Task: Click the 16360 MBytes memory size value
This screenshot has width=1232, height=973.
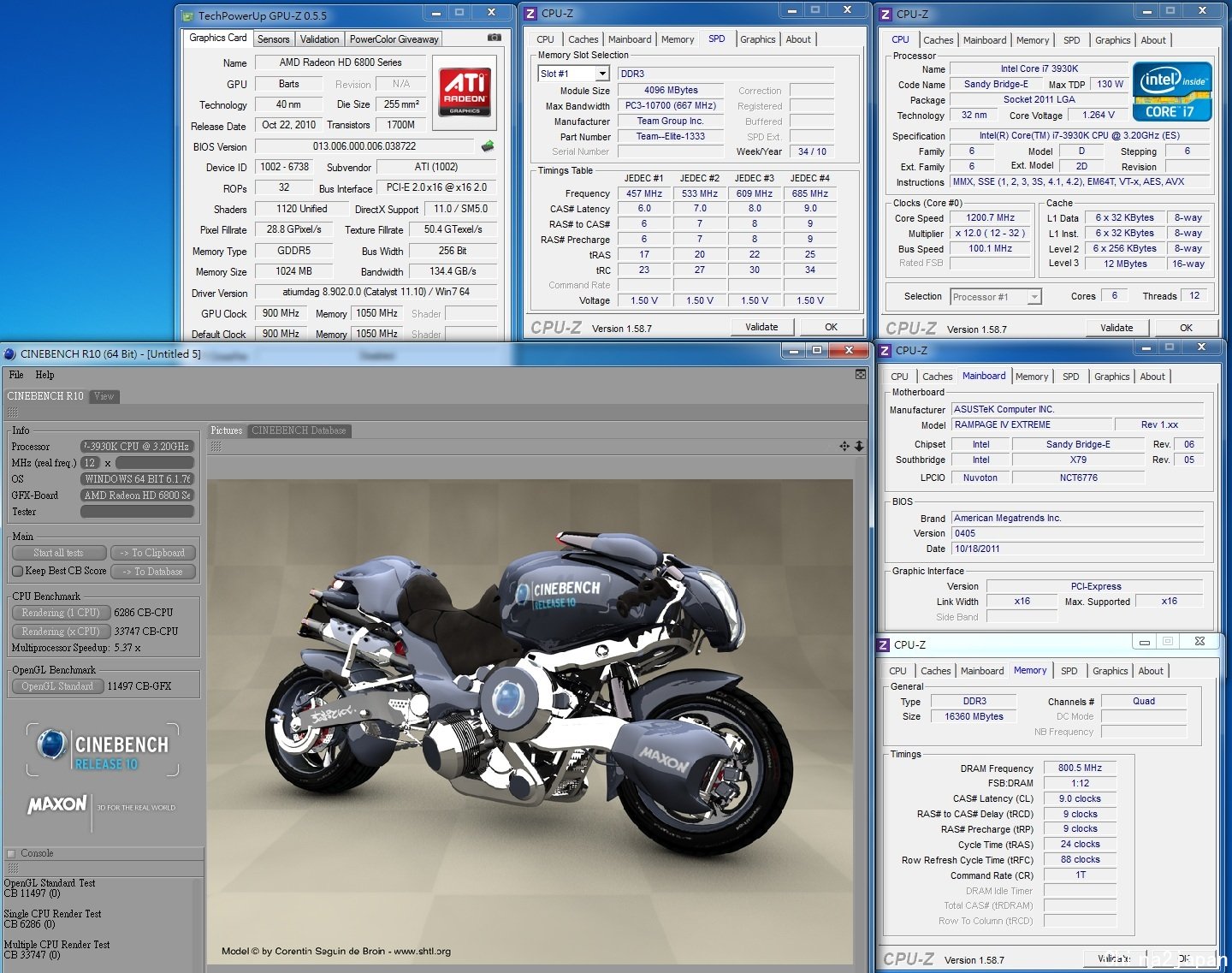Action: click(974, 716)
